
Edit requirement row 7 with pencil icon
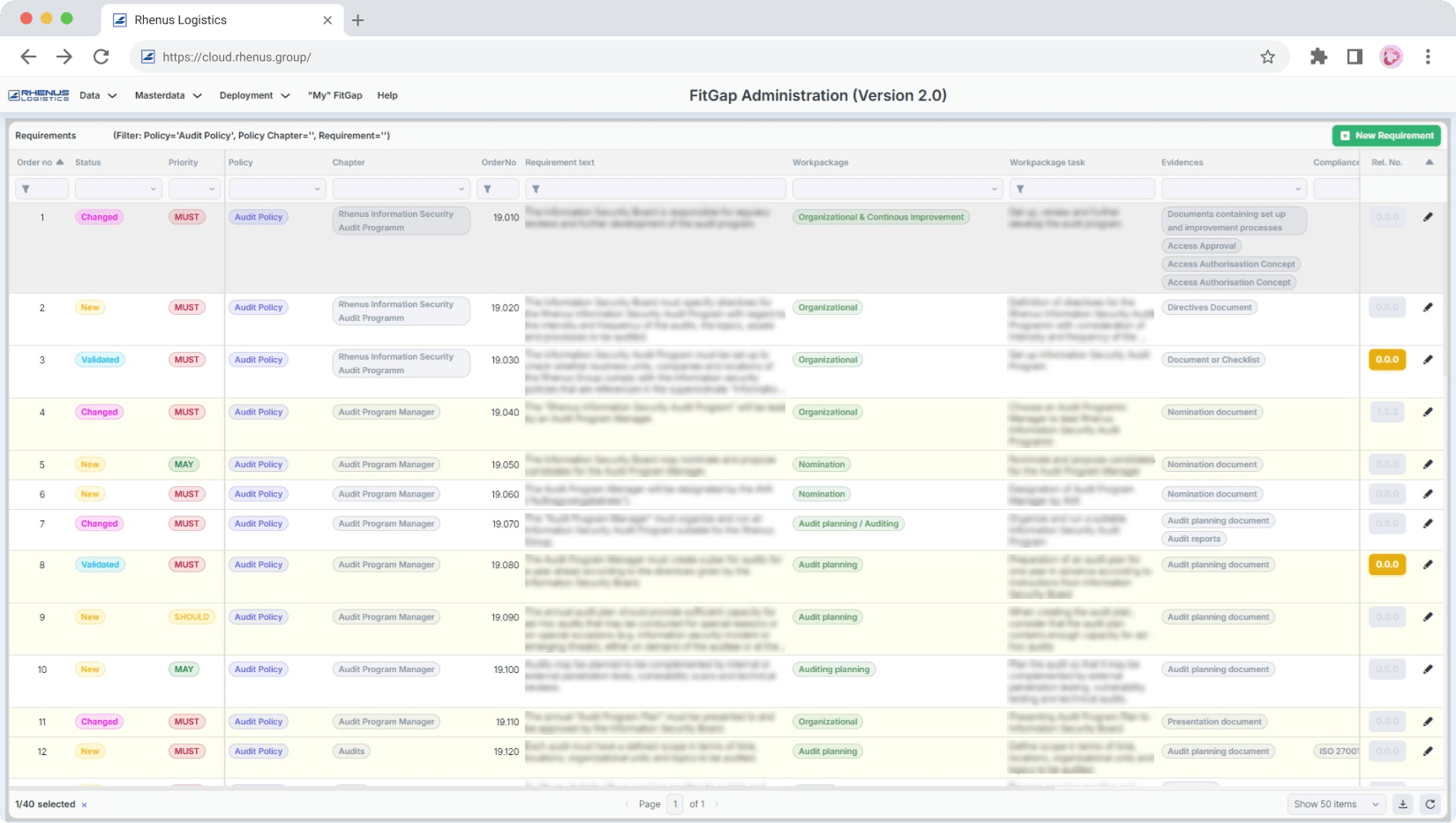[x=1428, y=524]
